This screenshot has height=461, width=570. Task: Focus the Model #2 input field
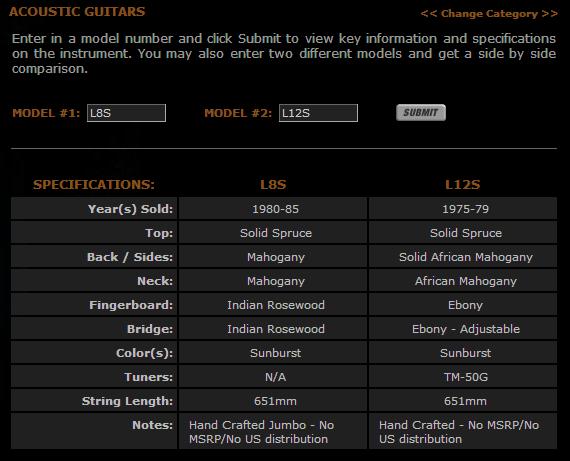(318, 113)
